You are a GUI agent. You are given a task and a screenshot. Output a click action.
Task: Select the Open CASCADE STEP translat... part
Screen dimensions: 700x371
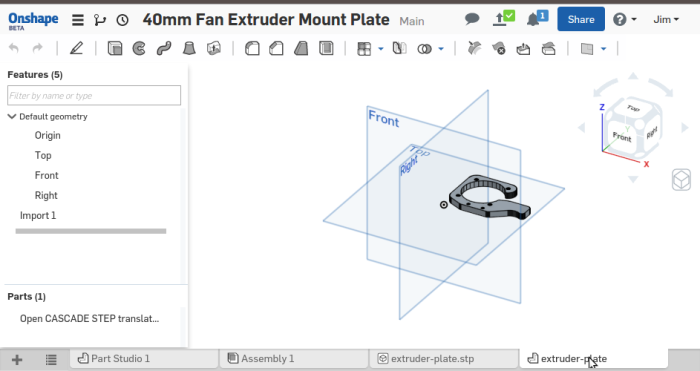click(x=89, y=319)
